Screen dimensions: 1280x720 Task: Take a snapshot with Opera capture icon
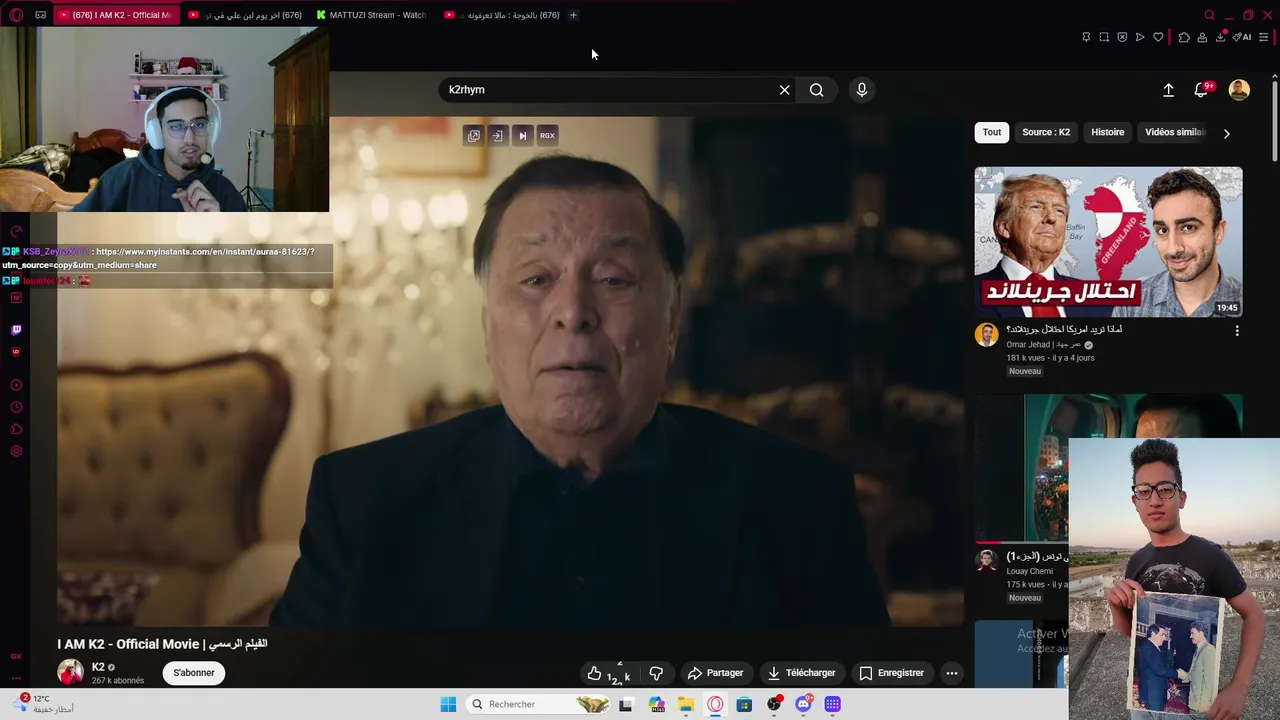coord(1104,37)
